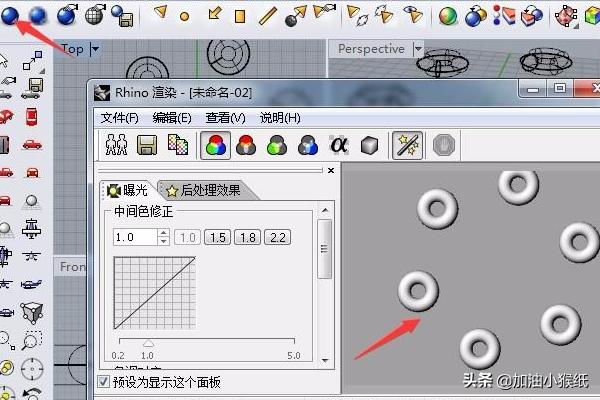Select the RGB color channel icon
Screen dimensions: 600x400
click(213, 146)
